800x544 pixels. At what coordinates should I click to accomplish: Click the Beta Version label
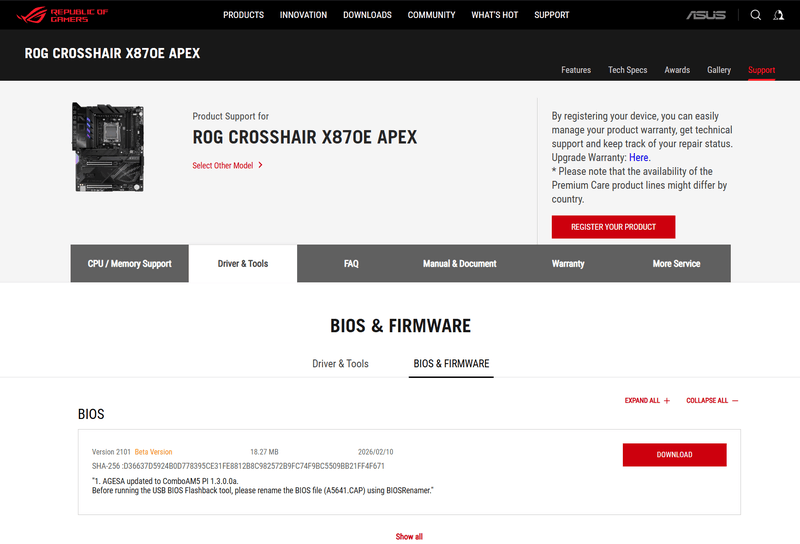pos(154,452)
